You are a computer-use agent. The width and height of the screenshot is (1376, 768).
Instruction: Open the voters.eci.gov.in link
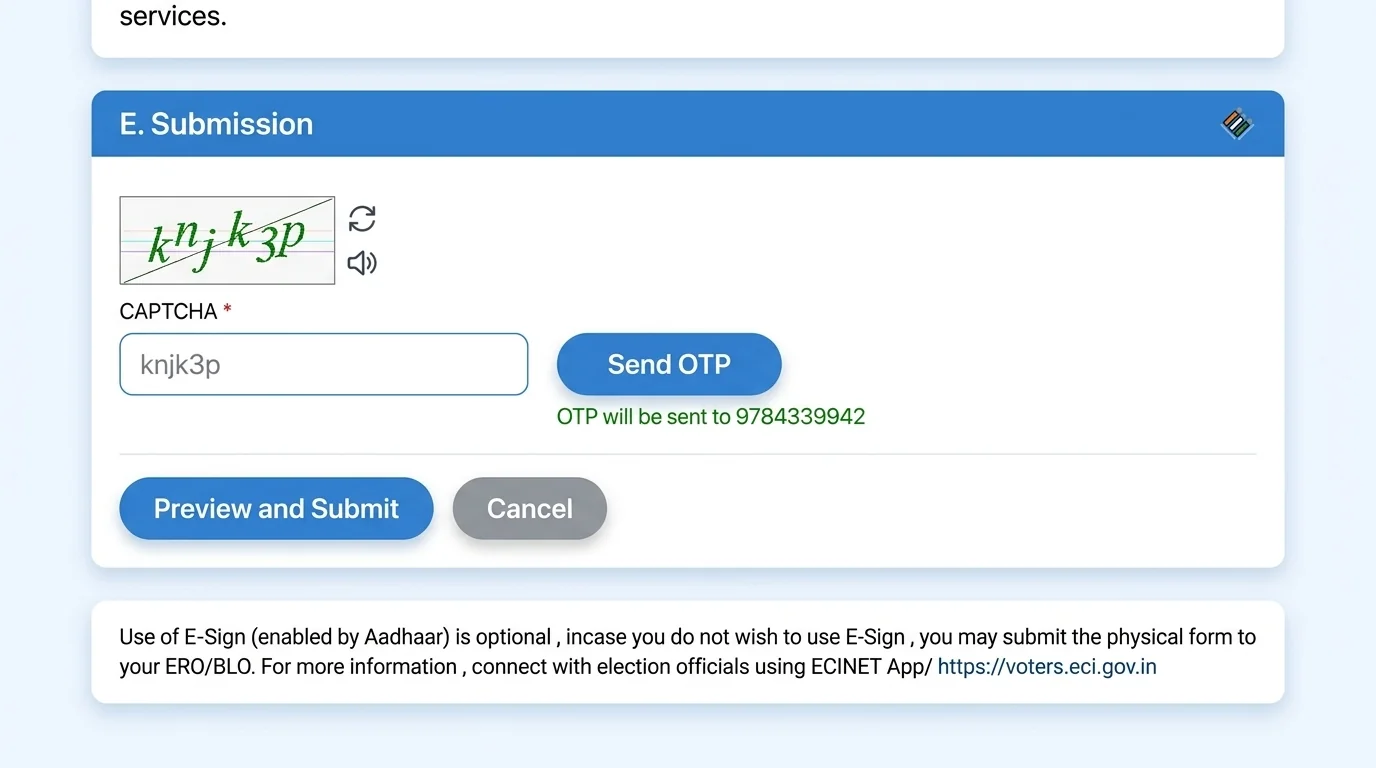(1047, 667)
